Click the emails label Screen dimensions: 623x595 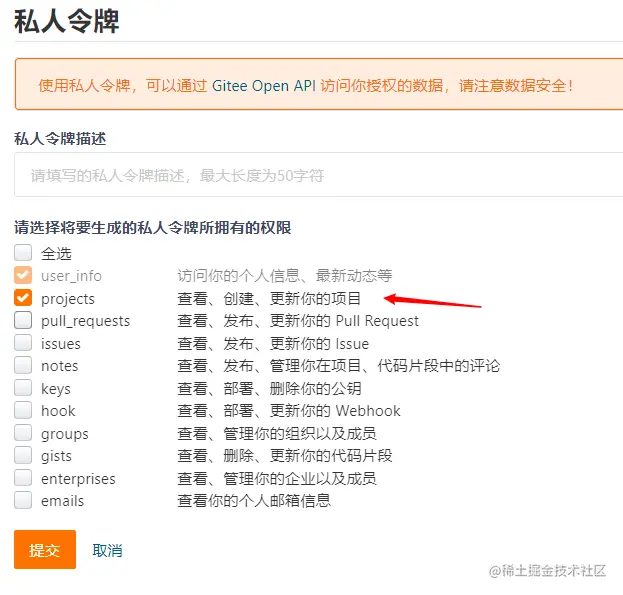point(63,501)
